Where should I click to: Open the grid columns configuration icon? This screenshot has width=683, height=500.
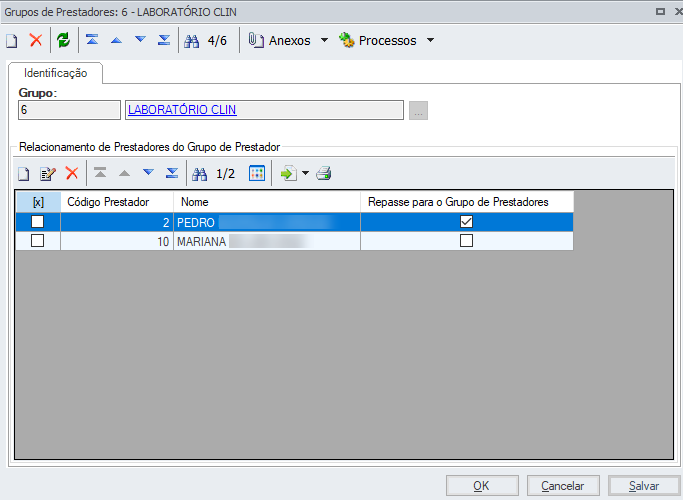point(257,173)
